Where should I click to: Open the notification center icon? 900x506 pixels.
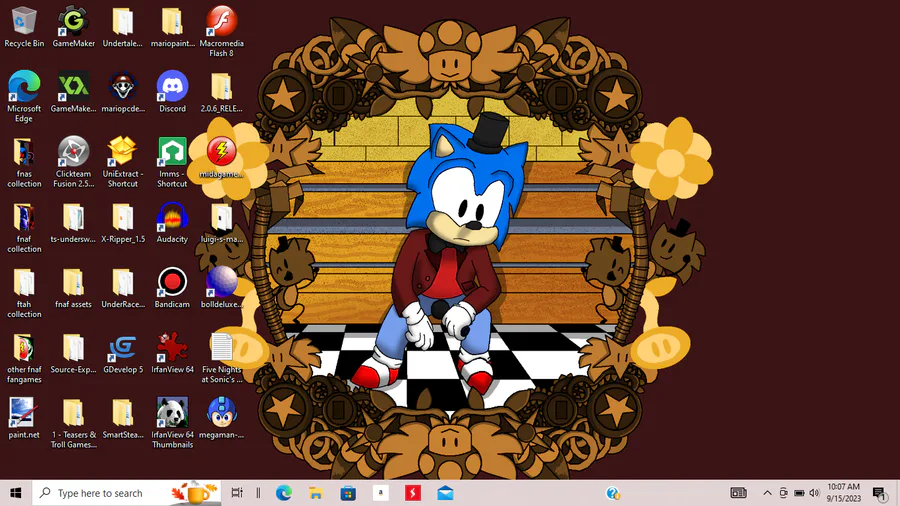[x=879, y=493]
